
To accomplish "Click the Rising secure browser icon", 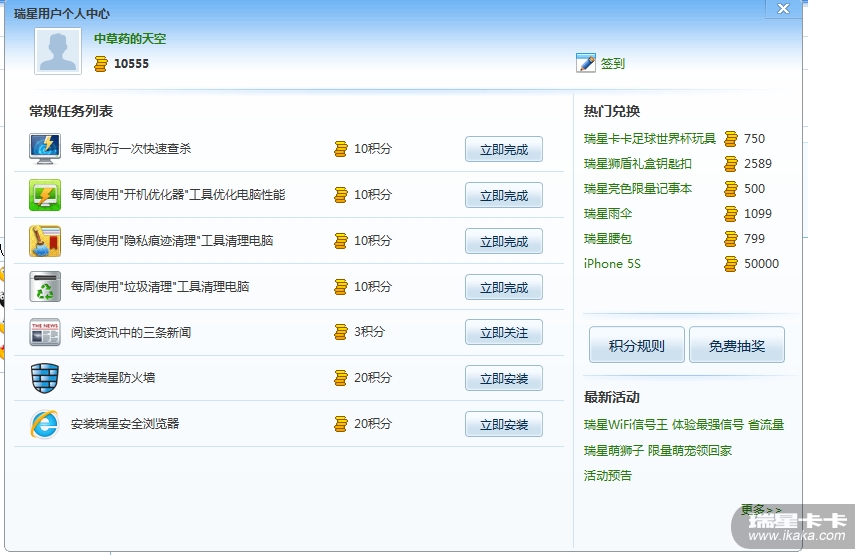I will [x=45, y=424].
